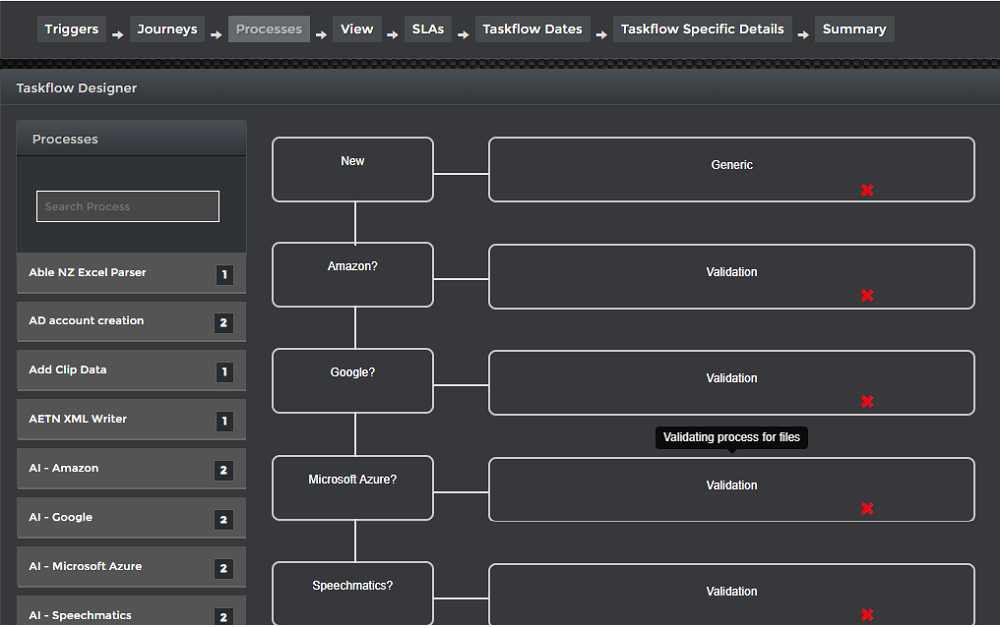Select the Microsoft Azure? decision node

point(353,488)
